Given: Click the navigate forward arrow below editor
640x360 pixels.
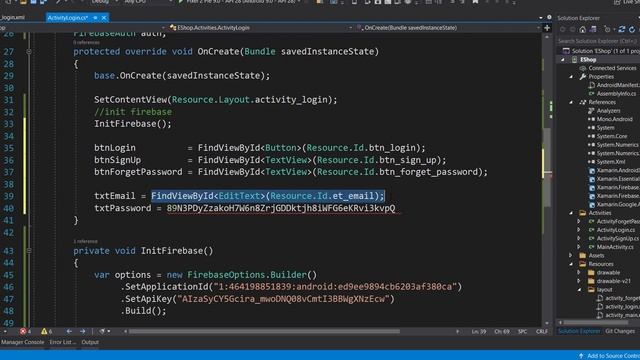Looking at the screenshot, I should click(x=82, y=331).
